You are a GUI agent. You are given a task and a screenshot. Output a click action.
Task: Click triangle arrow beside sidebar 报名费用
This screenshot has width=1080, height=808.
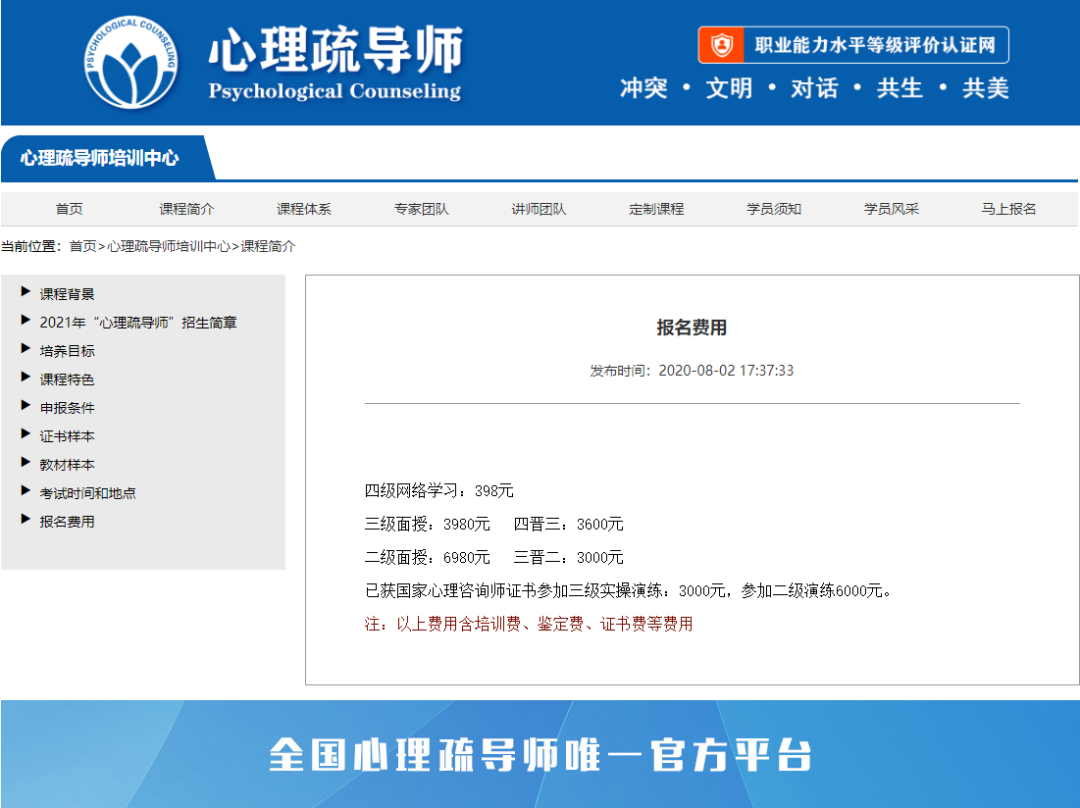pos(25,519)
